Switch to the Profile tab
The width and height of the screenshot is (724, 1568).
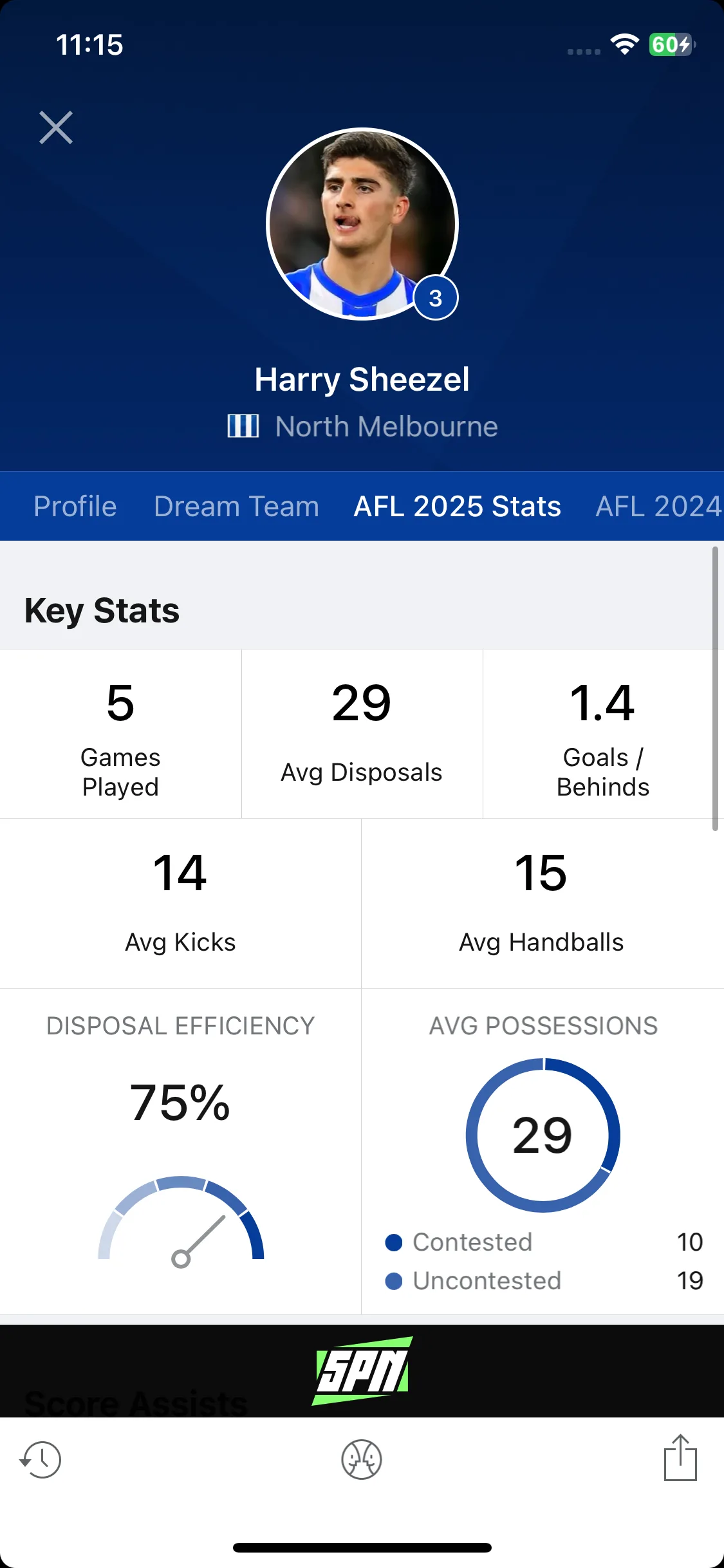(x=75, y=506)
